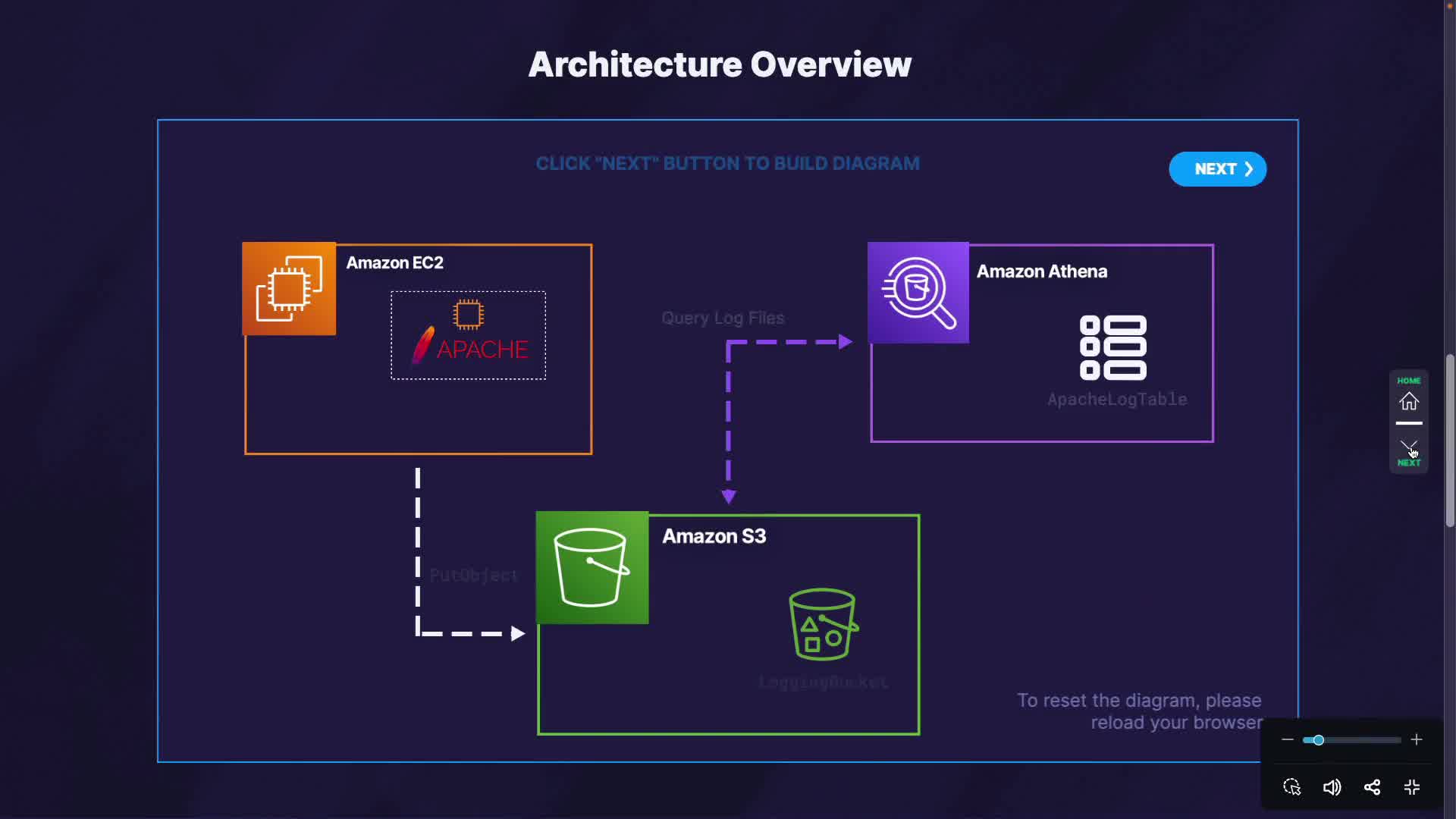Decrease zoom with the minus button

[1287, 739]
